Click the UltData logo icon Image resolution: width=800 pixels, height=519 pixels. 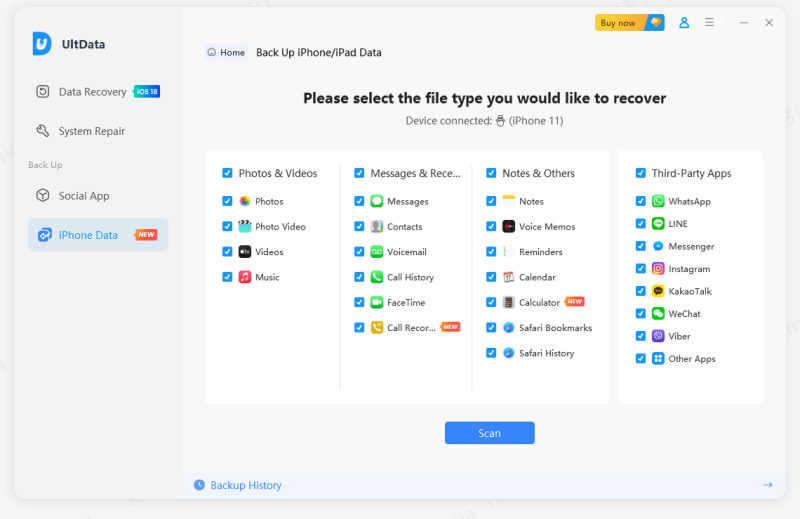(x=42, y=43)
